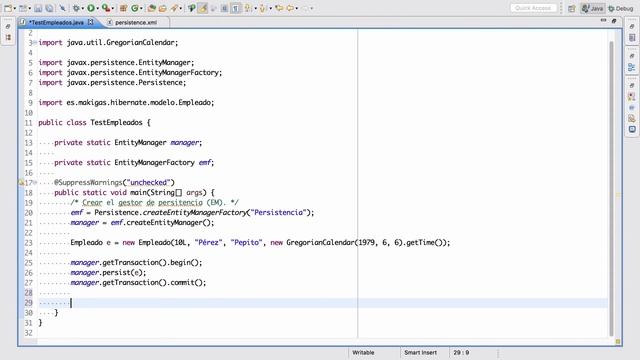Image resolution: width=640 pixels, height=360 pixels.
Task: Click the Quick Access search field
Action: coord(533,8)
